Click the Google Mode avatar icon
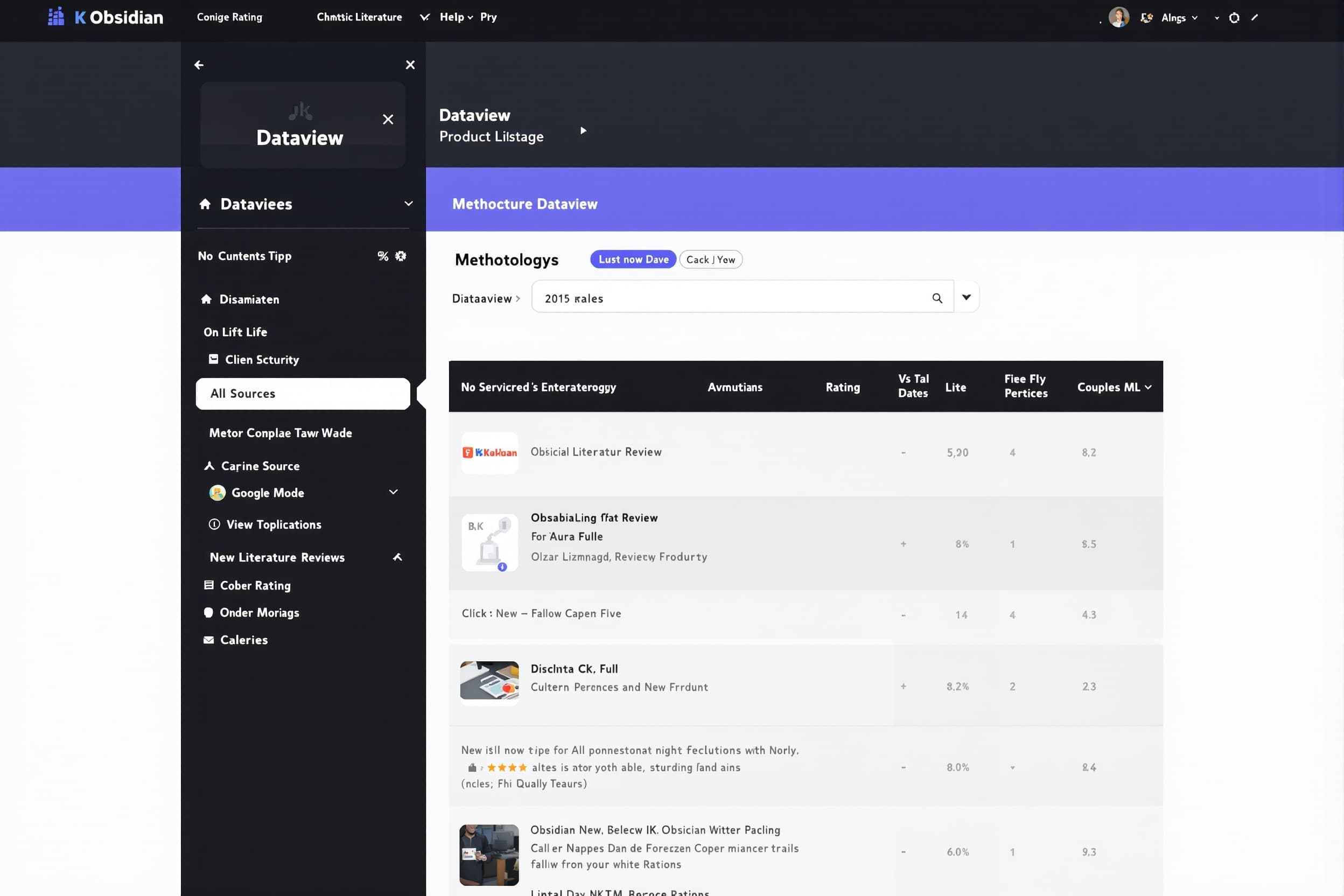Screen dimensions: 1344x896 coord(217,493)
